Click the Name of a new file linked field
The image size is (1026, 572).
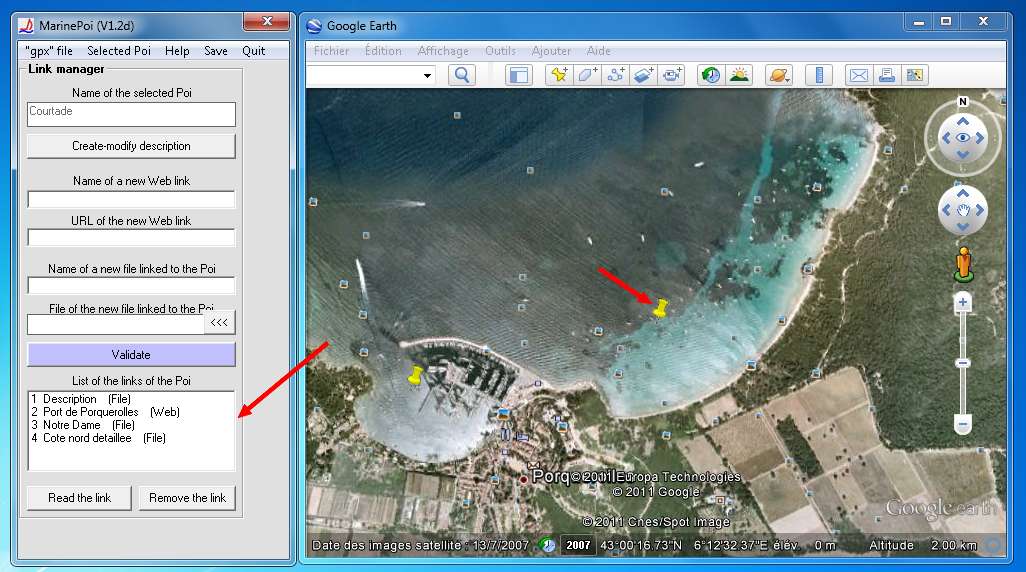131,285
